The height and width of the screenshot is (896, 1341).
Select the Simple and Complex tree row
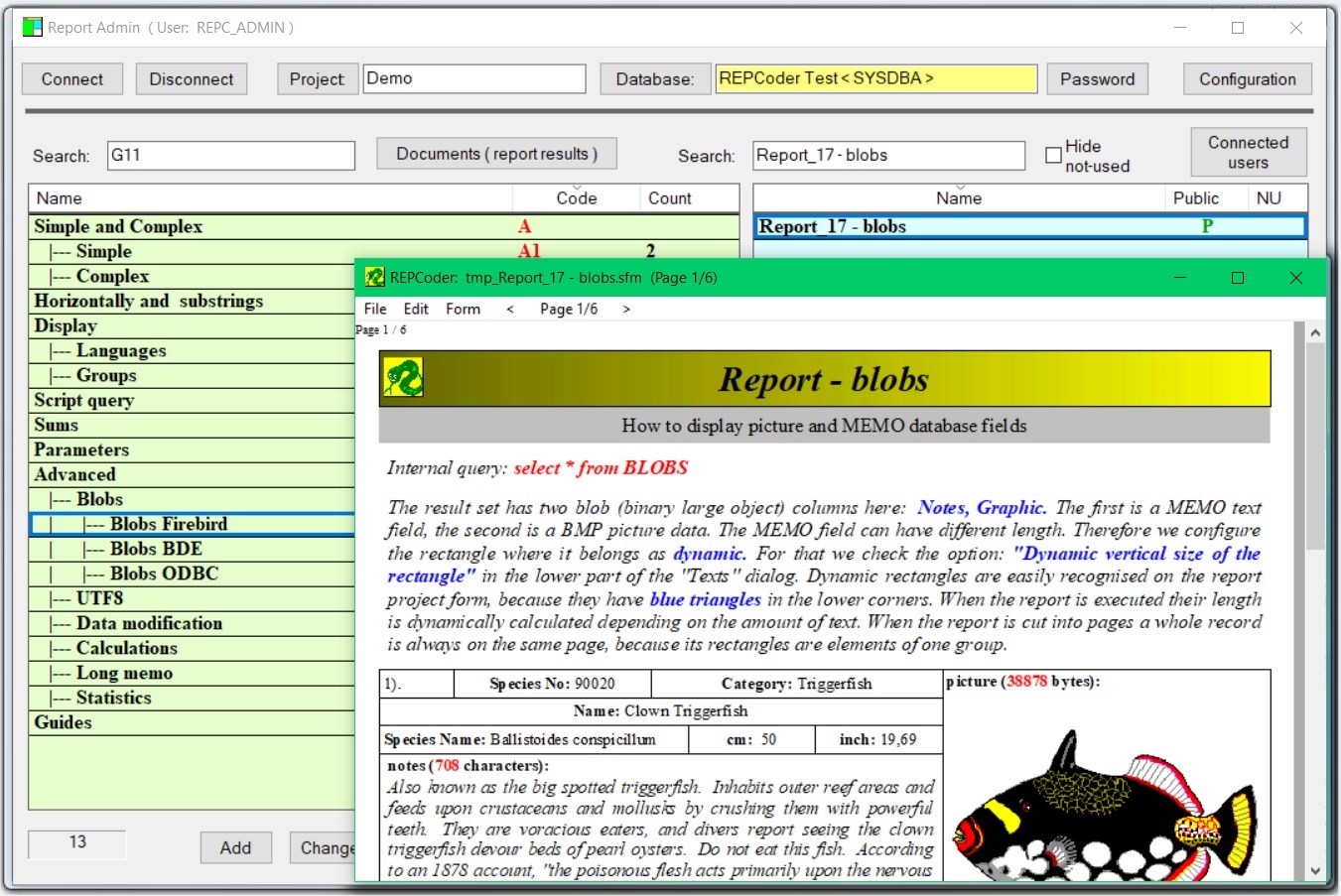coord(384,226)
